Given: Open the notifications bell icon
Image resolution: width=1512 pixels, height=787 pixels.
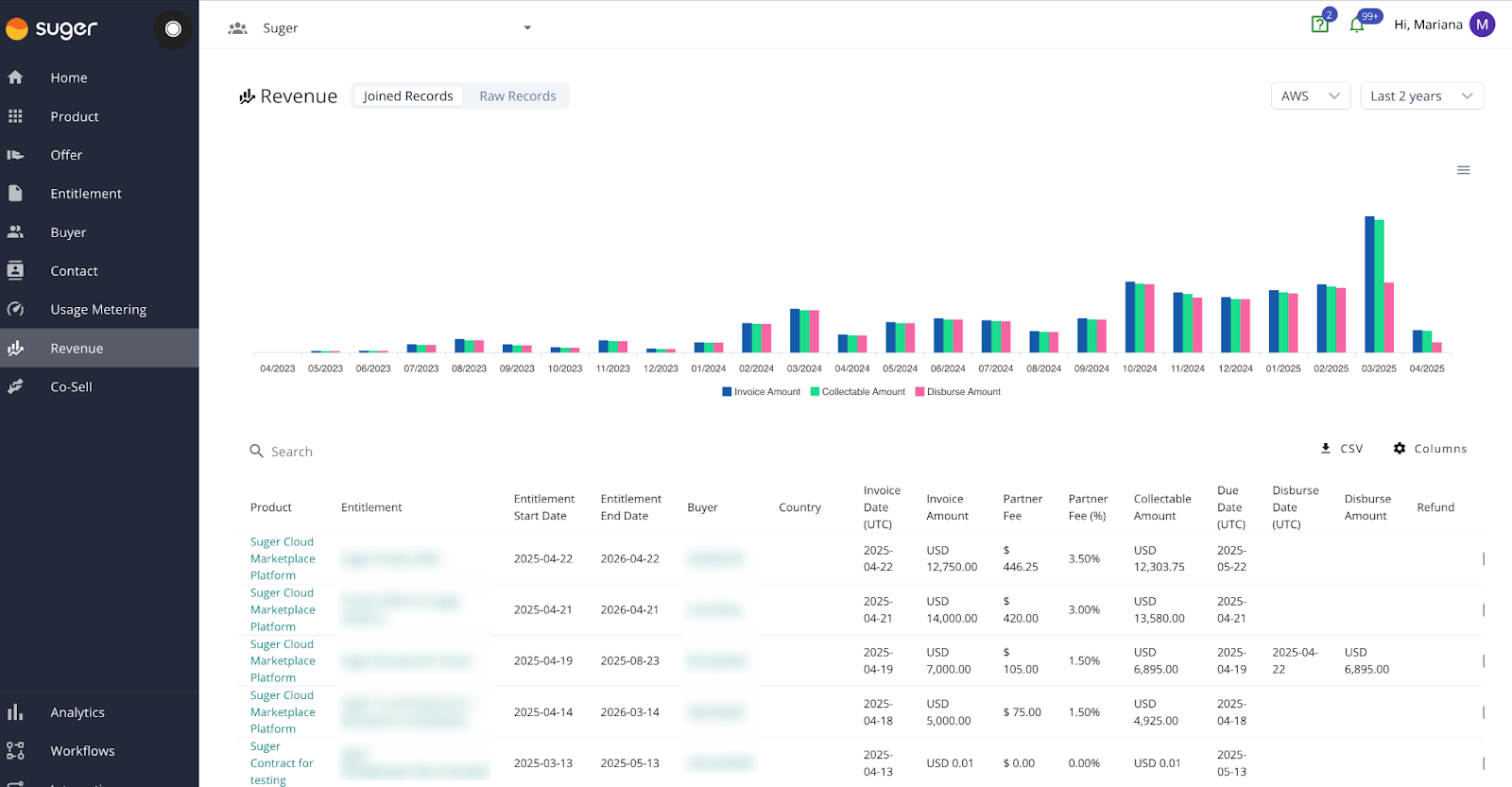Looking at the screenshot, I should 1357,25.
